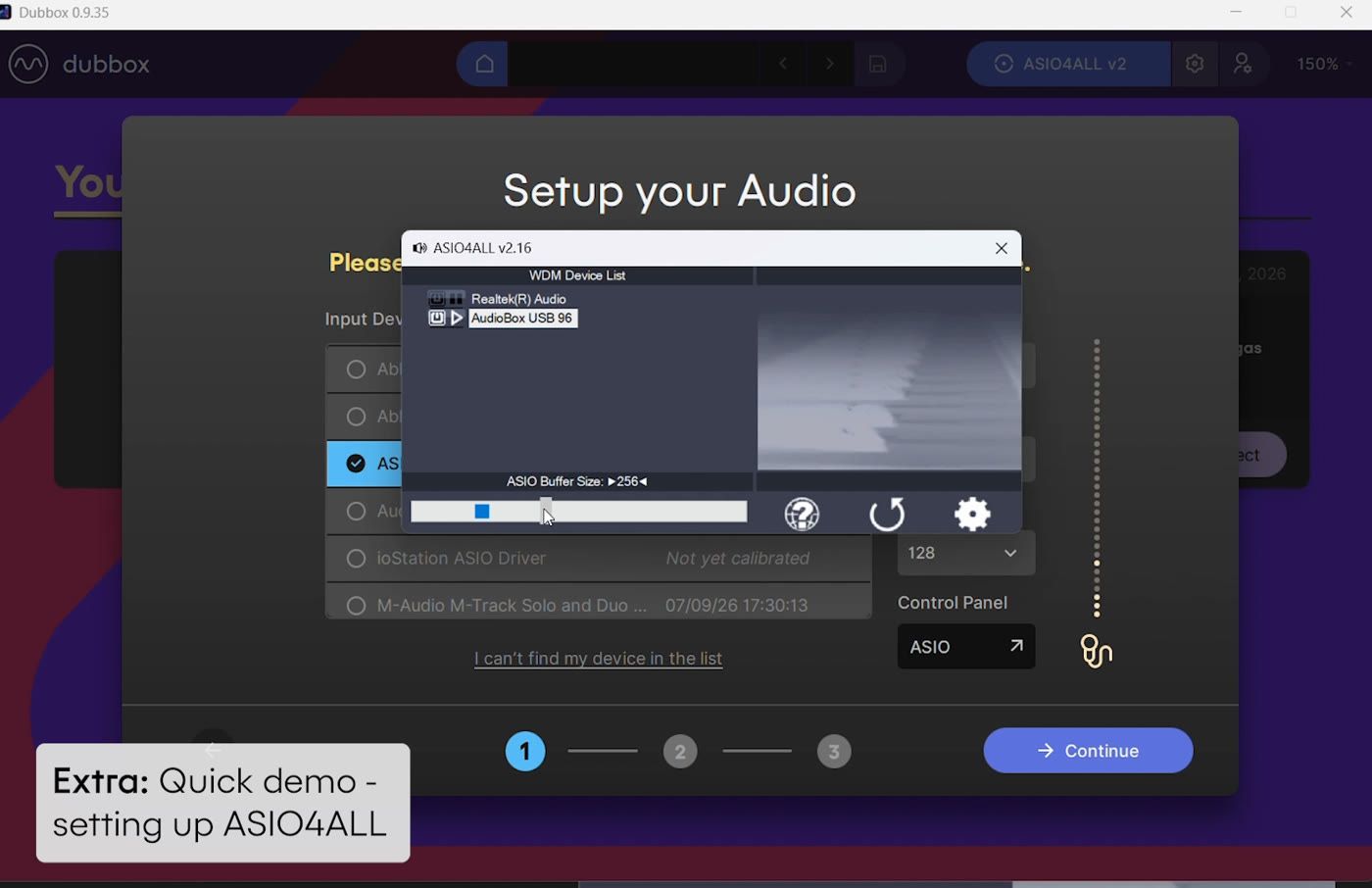Viewport: 1372px width, 888px height.
Task: Click the vertical dotted input level meter
Action: [1097, 478]
